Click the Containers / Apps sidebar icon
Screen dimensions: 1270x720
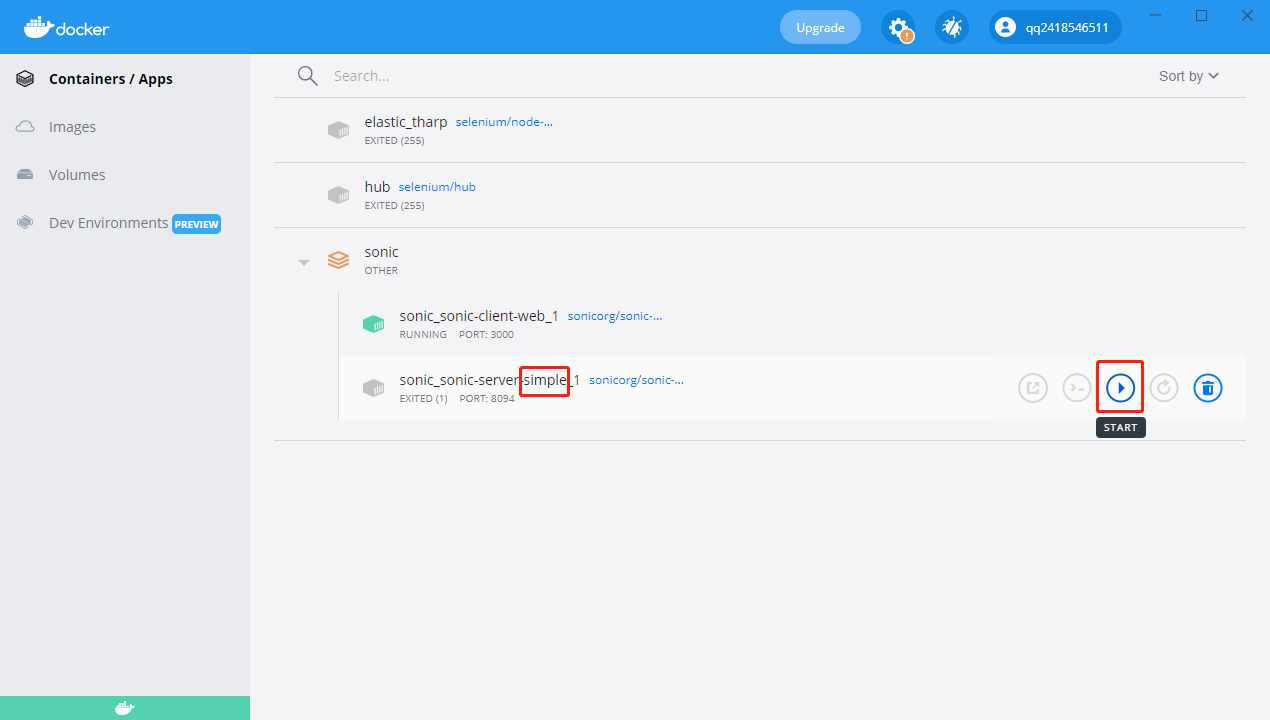(x=25, y=79)
